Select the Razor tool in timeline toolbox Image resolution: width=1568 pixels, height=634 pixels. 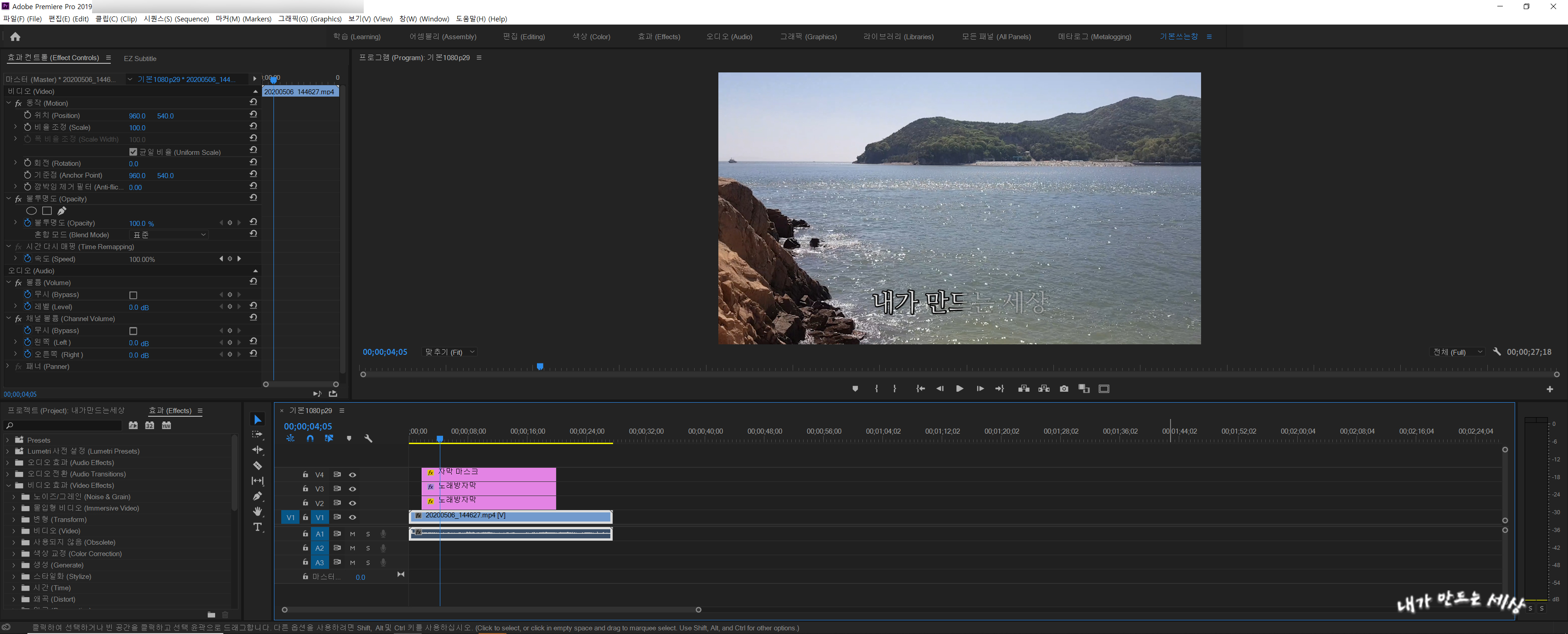[x=258, y=465]
